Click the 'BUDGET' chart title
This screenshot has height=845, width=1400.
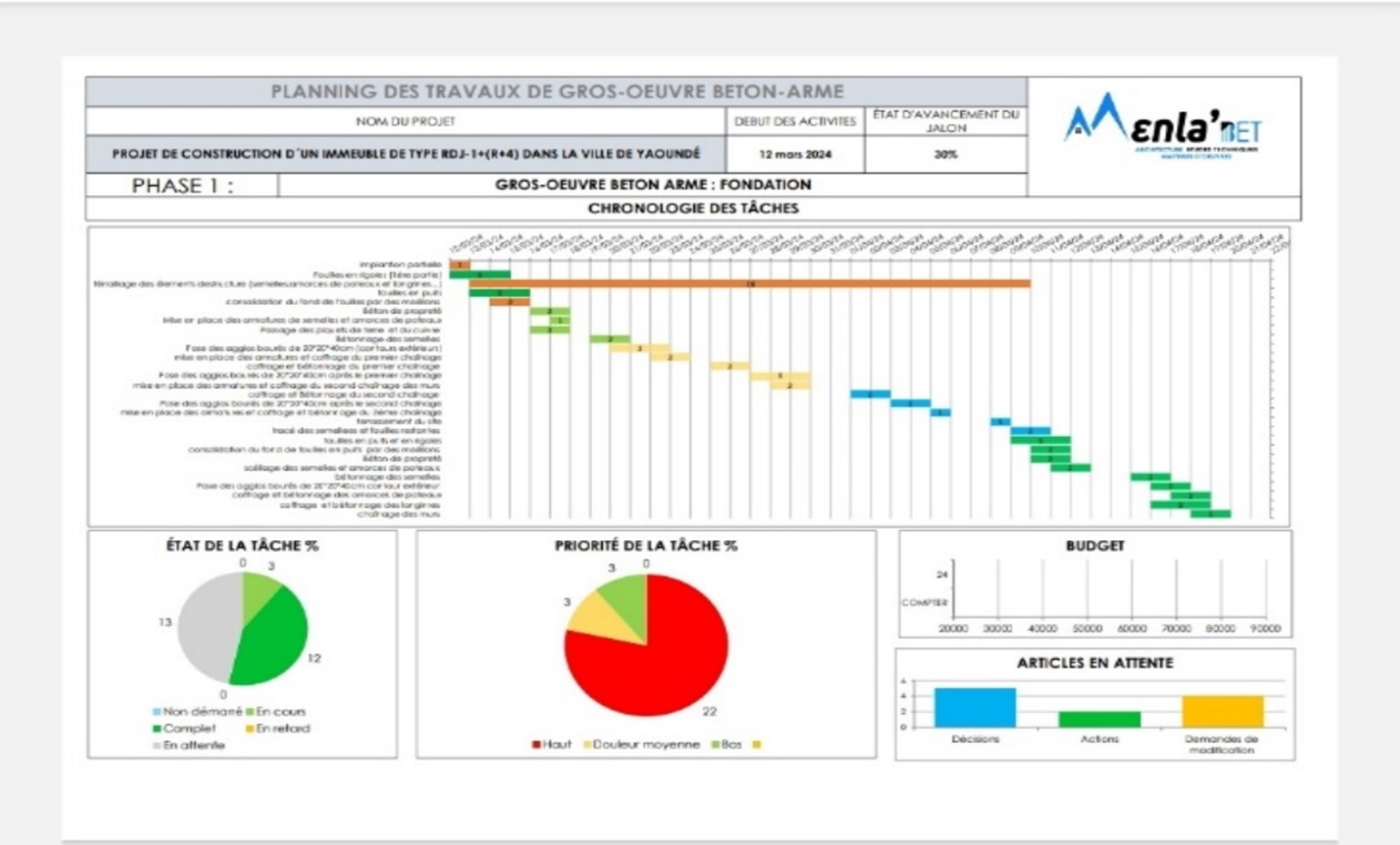[1094, 545]
